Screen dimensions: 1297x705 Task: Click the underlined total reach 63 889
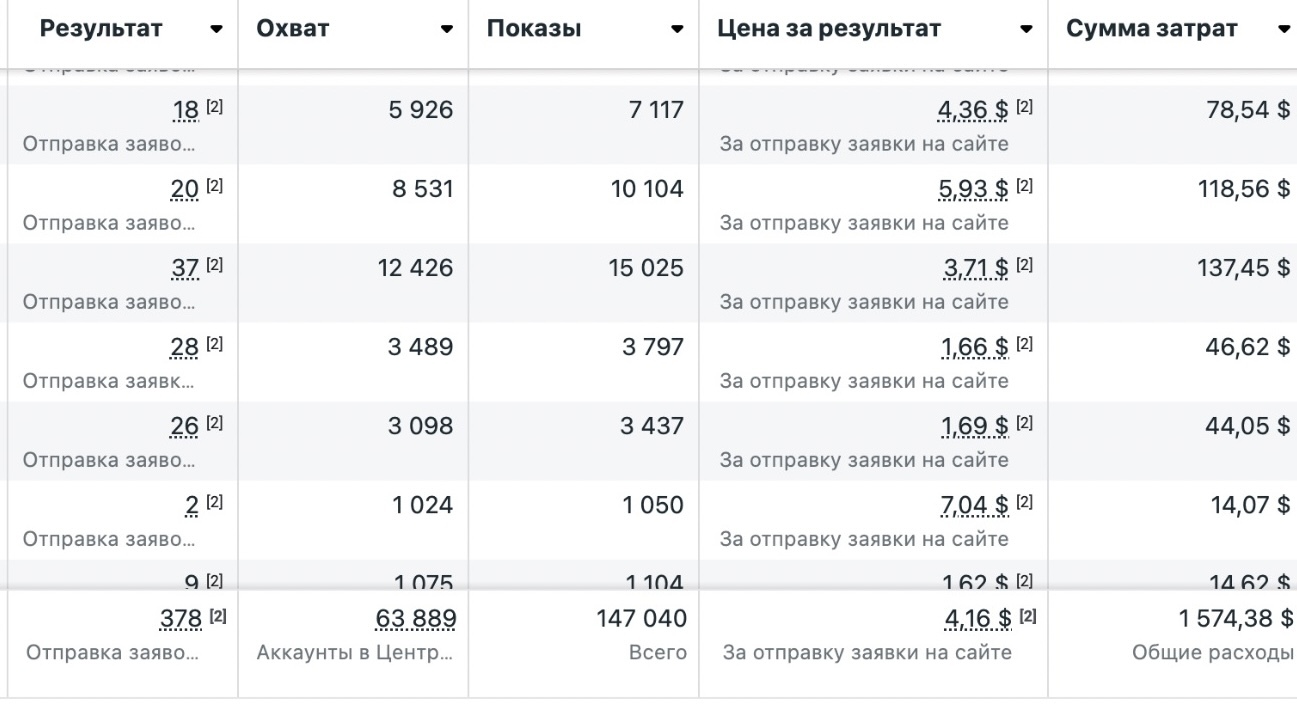(x=415, y=620)
